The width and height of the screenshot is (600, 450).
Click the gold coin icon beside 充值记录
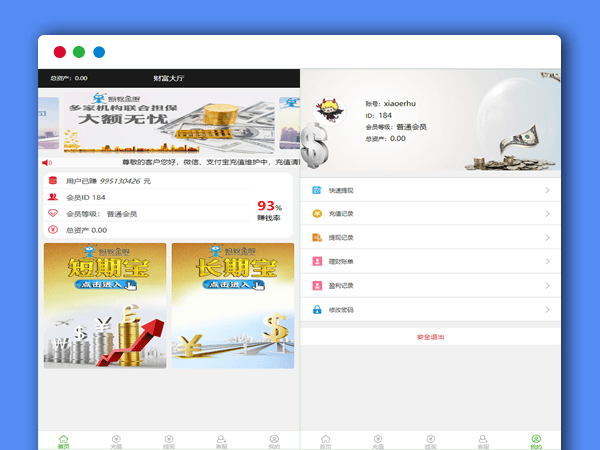point(317,214)
